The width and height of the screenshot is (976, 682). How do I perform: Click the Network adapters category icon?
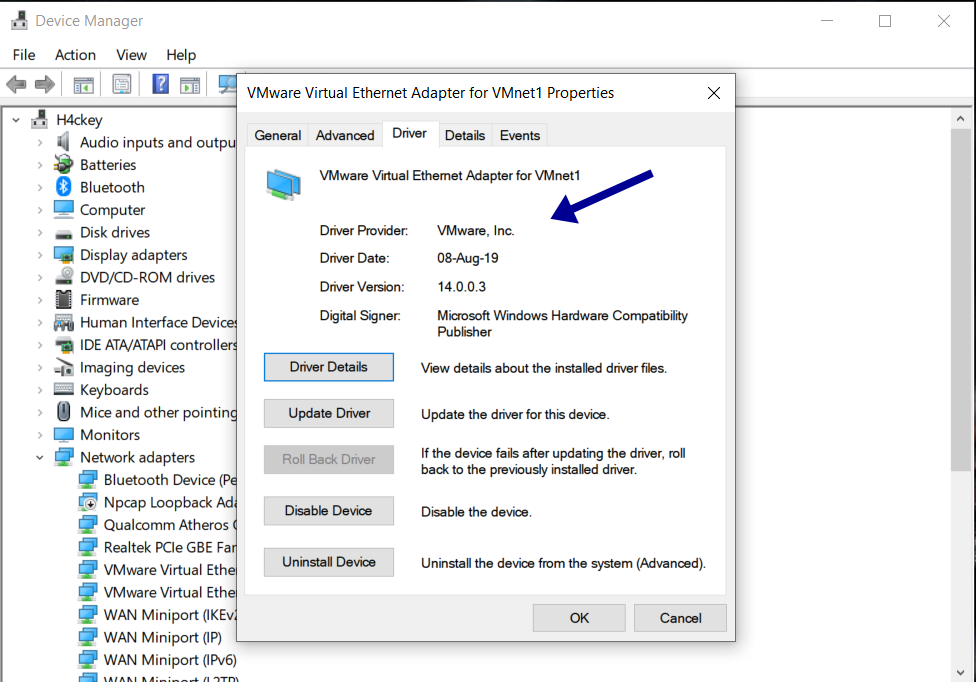(63, 457)
